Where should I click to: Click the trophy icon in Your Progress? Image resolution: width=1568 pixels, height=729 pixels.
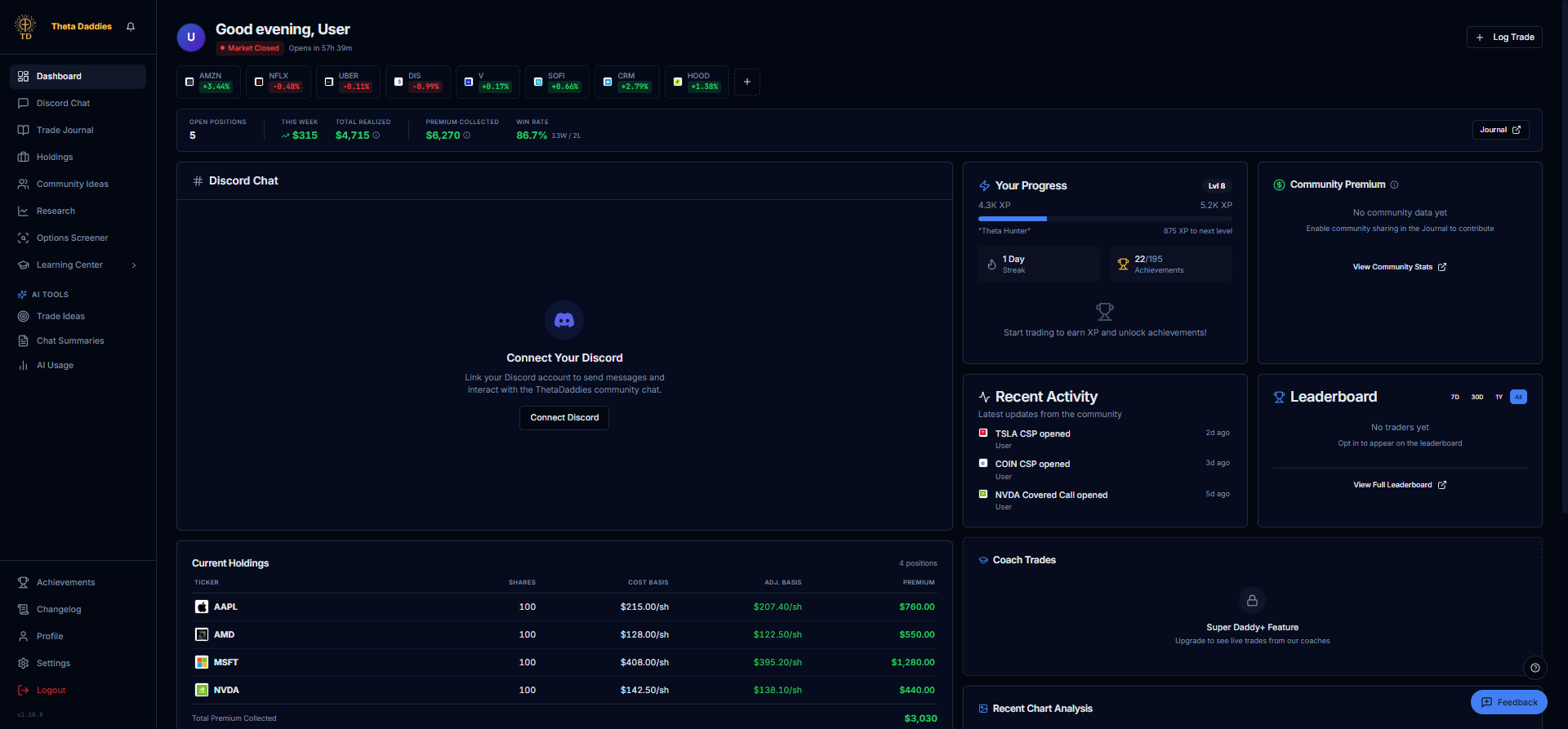1105,312
